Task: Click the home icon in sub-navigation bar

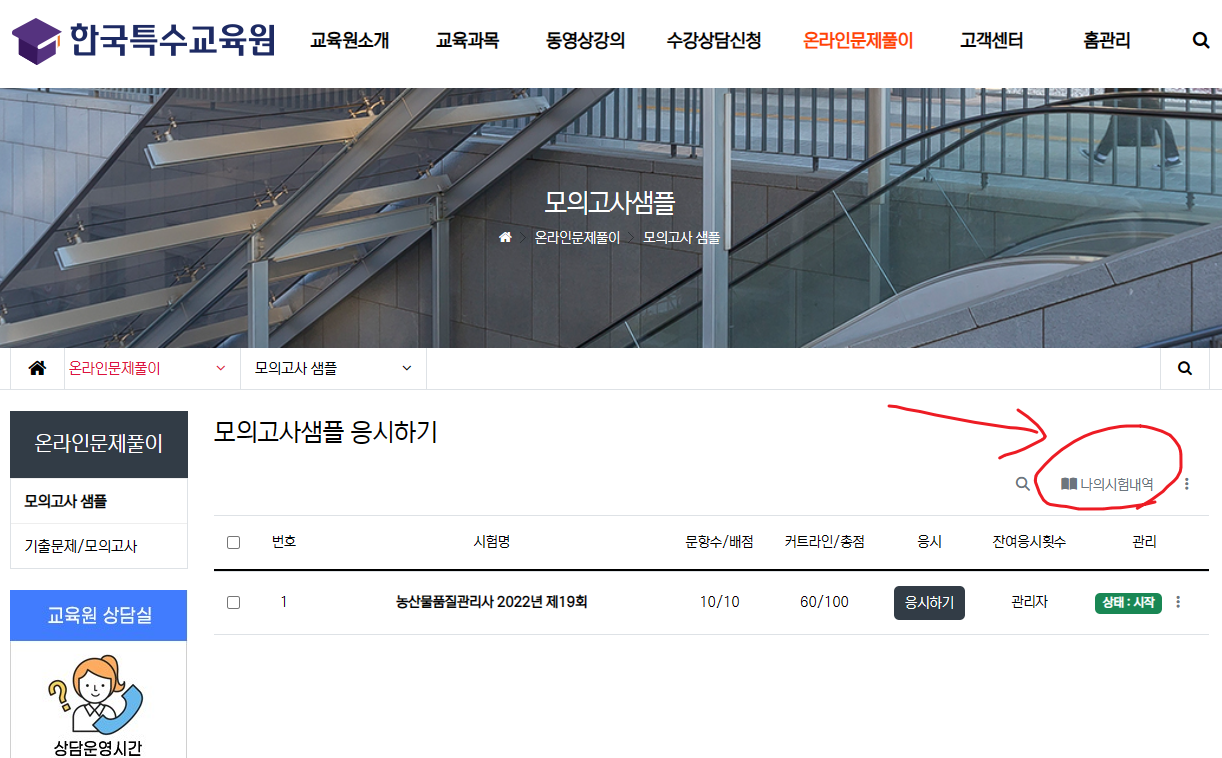Action: 37,368
